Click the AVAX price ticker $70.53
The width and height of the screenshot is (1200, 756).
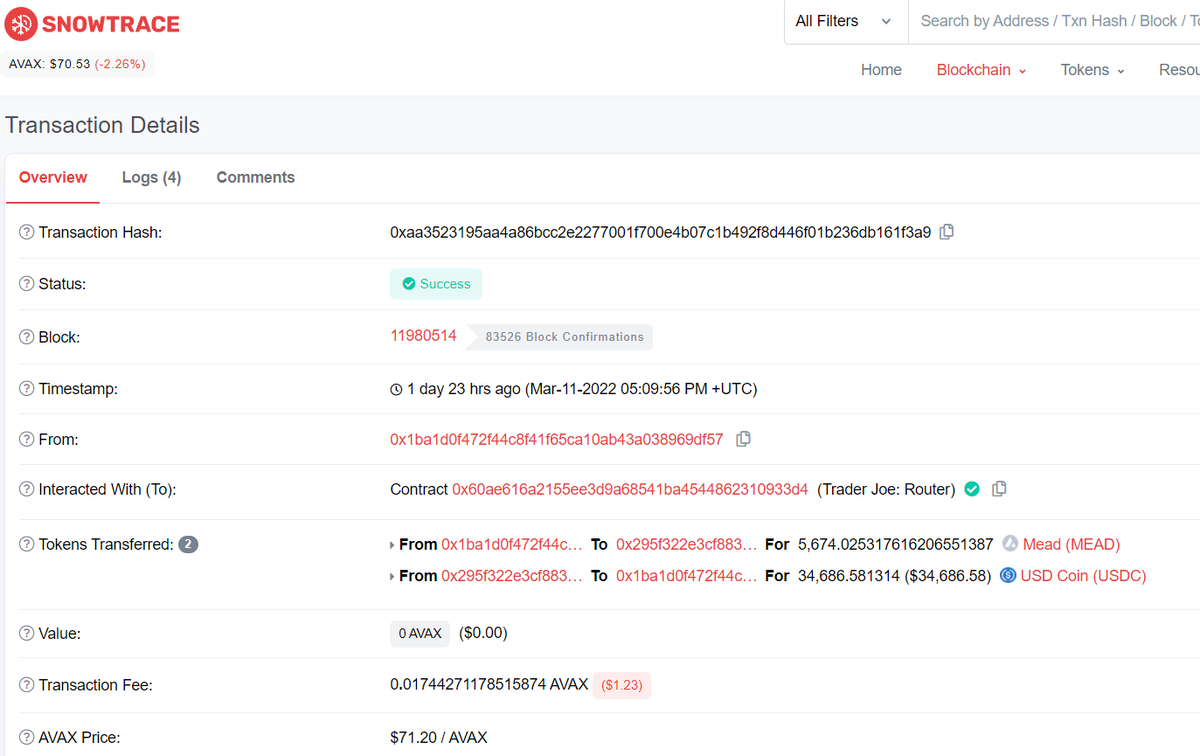pos(77,64)
